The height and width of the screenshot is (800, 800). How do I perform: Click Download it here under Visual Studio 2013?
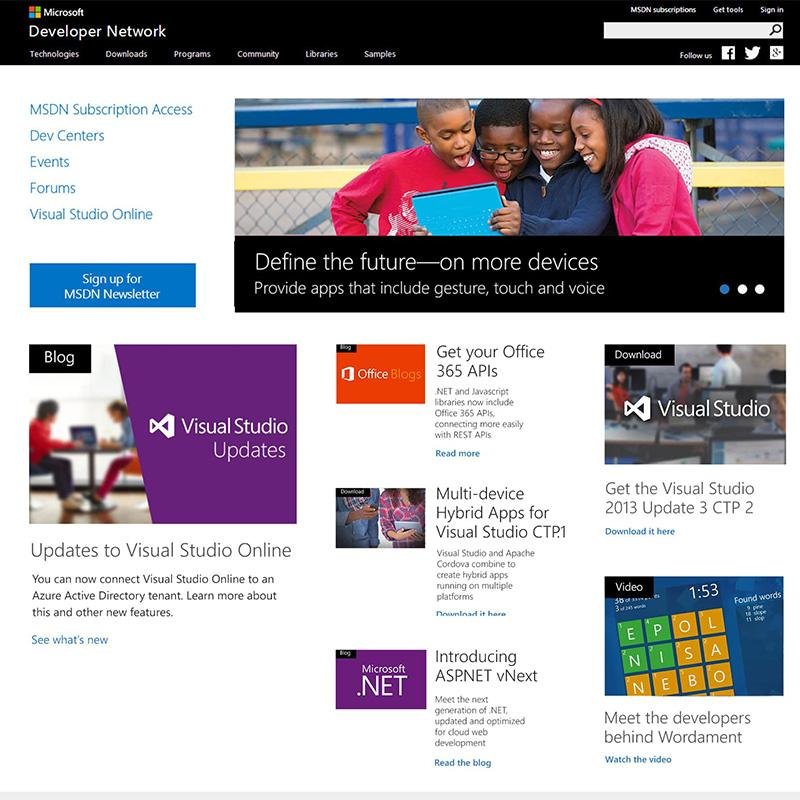point(639,531)
